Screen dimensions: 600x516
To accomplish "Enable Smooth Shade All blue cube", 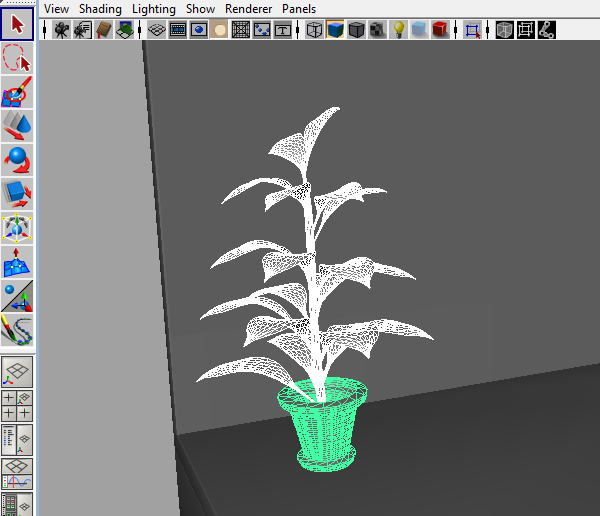I will (x=335, y=29).
